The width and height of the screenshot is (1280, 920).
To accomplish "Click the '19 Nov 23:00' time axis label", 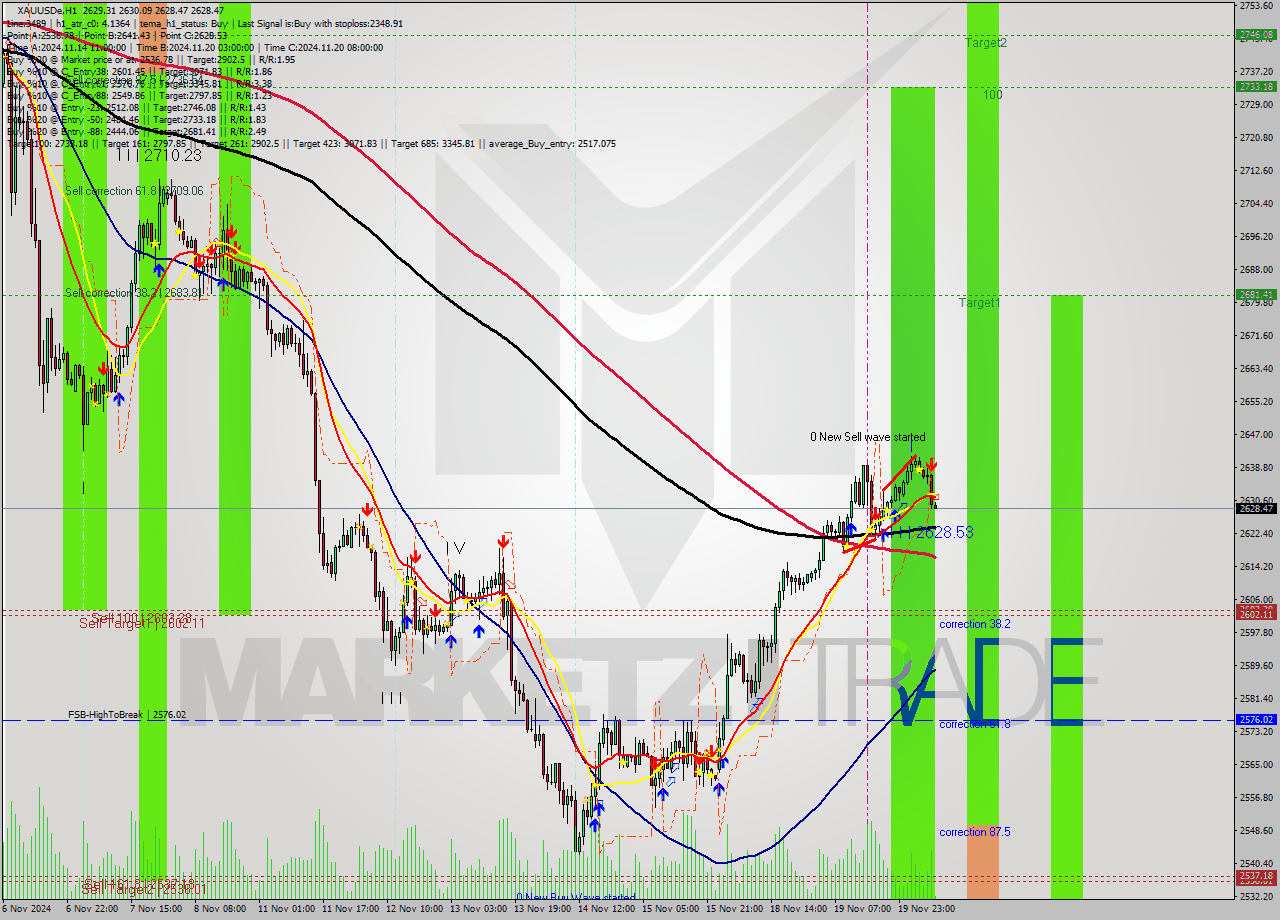I will (x=926, y=909).
